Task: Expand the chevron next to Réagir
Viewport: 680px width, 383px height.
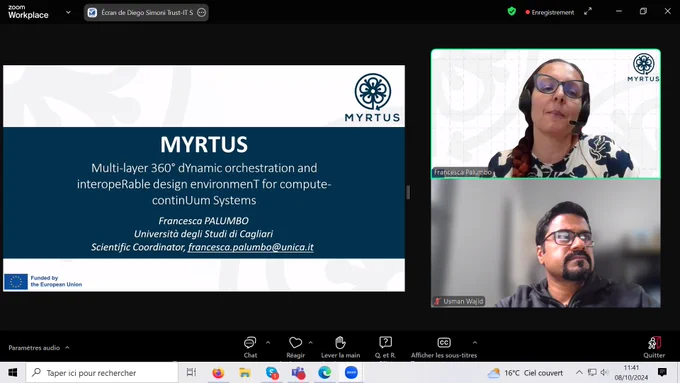Action: [311, 343]
